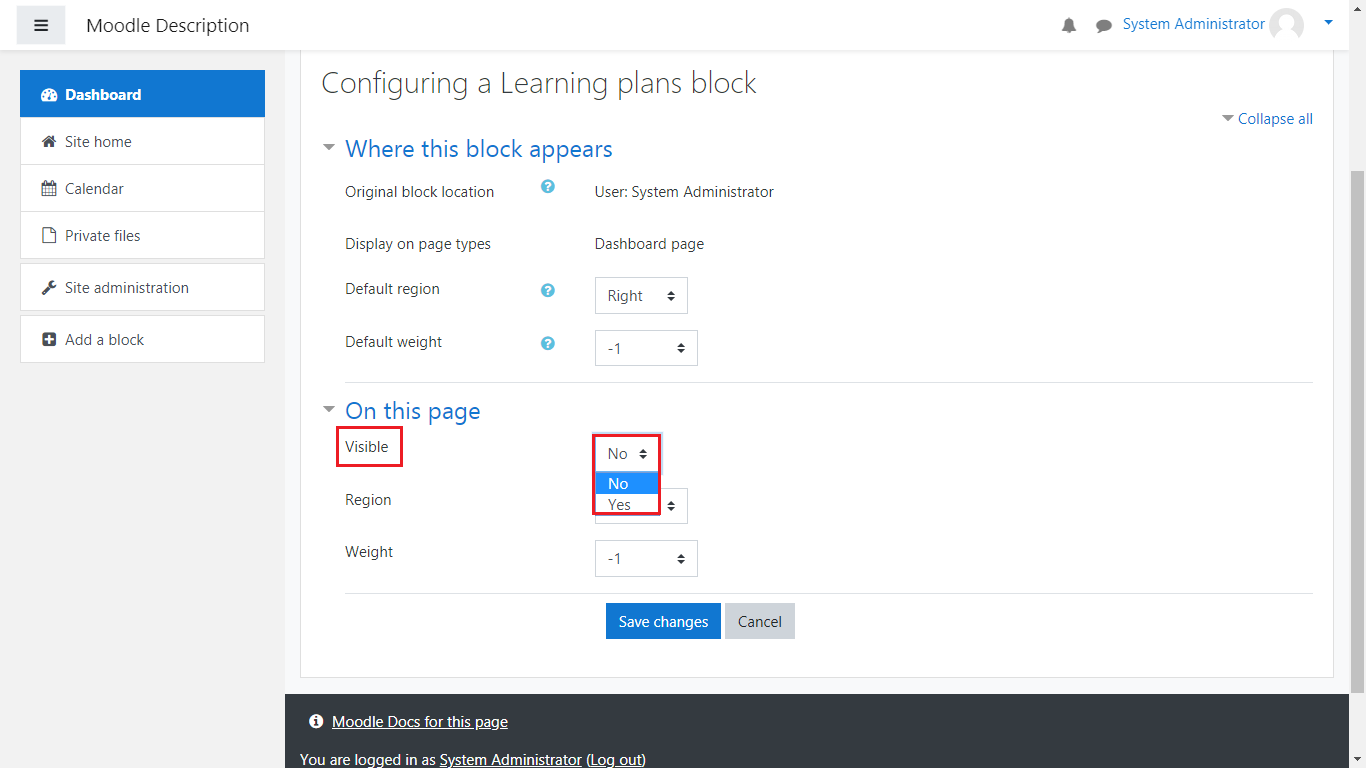Click help icon beside Default weight
This screenshot has width=1366, height=768.
pos(548,343)
